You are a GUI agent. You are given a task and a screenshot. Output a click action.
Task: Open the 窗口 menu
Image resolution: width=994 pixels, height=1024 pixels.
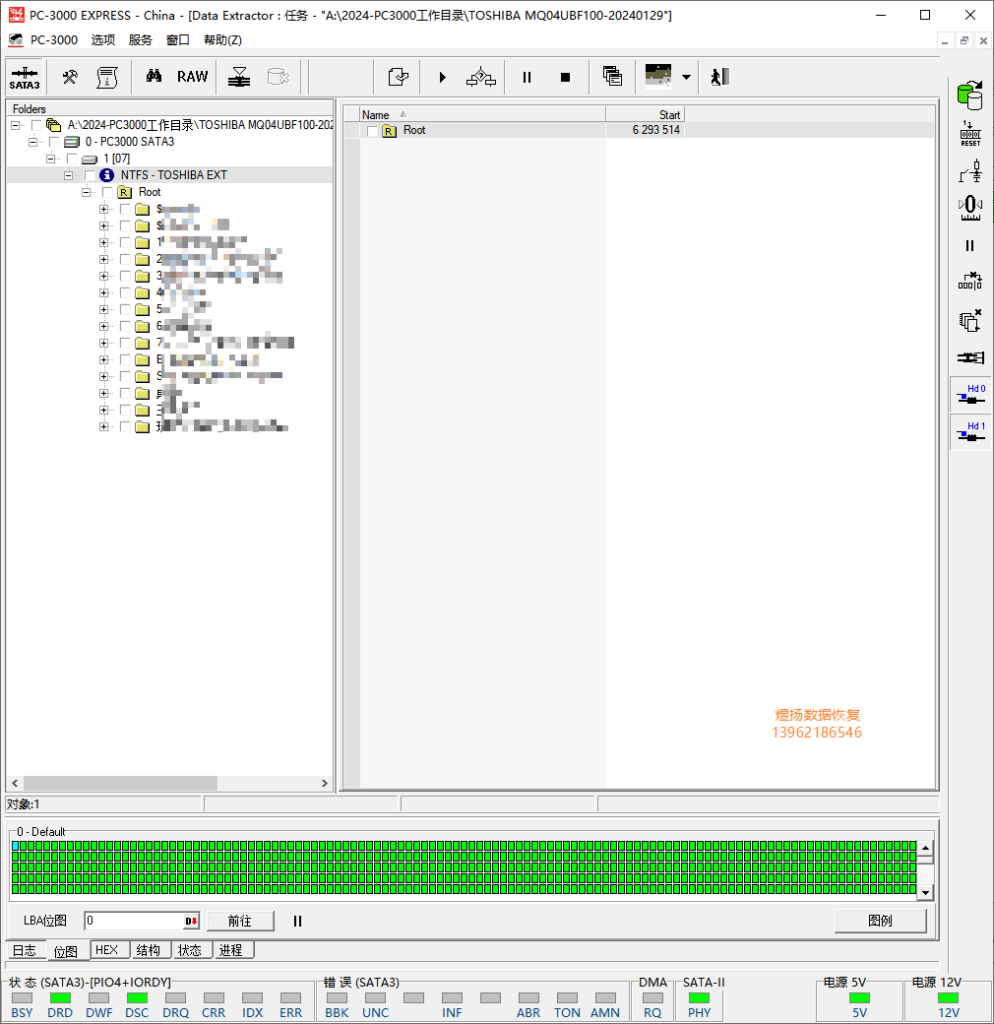[x=178, y=40]
